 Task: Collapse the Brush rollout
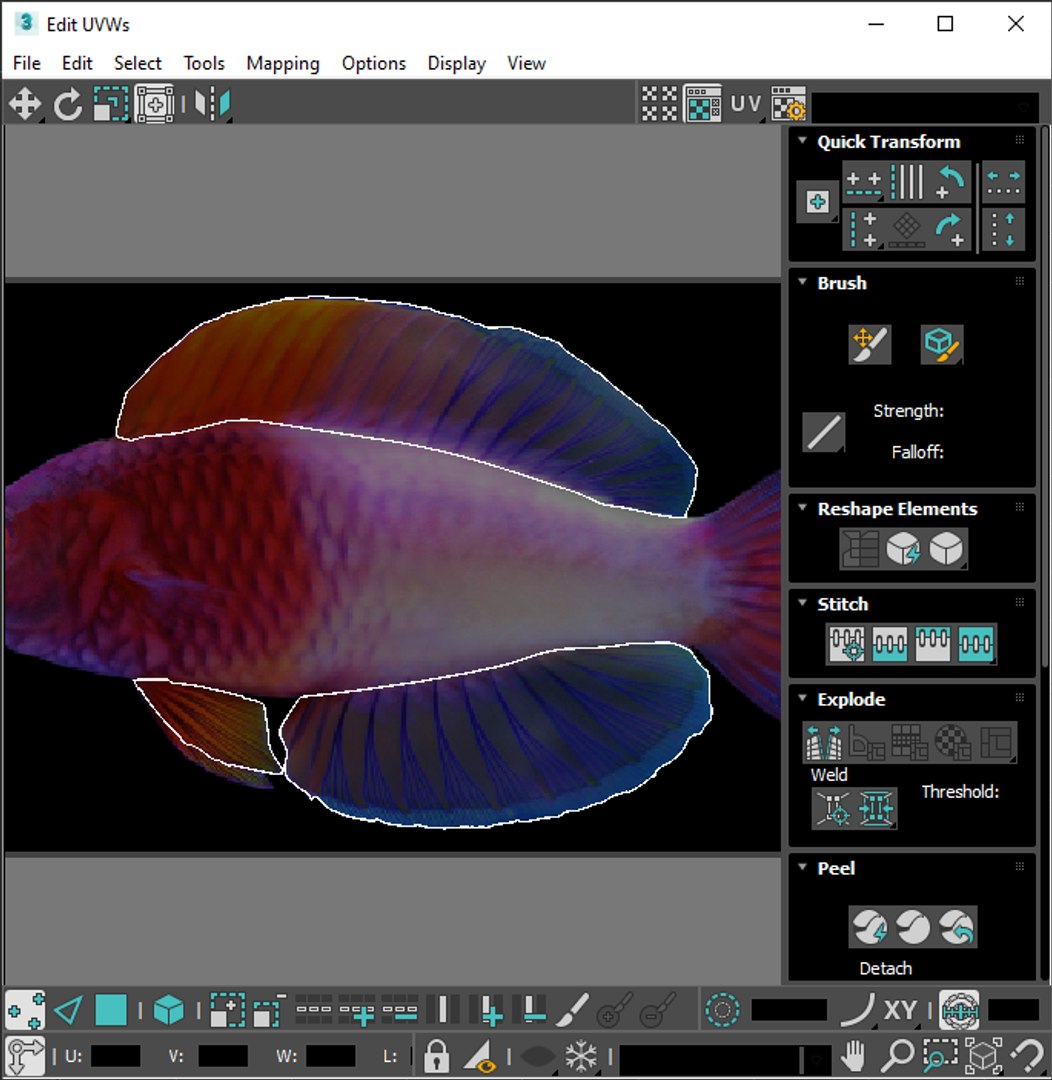click(802, 282)
